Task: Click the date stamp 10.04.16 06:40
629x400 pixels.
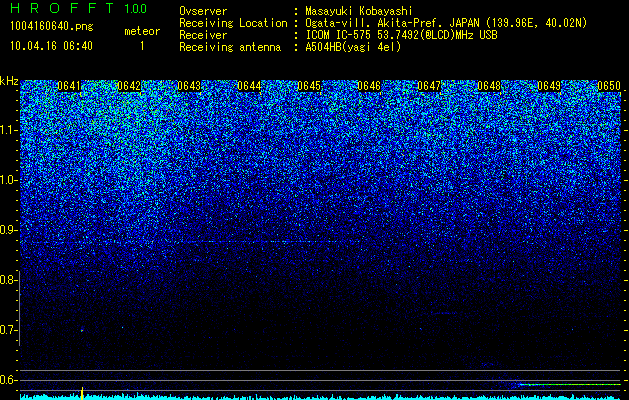Action: (x=51, y=46)
